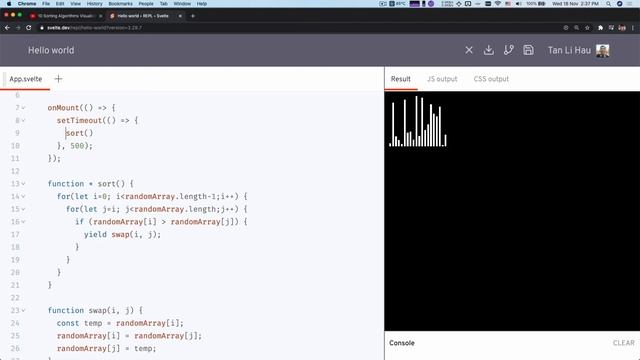
Task: Clear the console output
Action: tap(623, 343)
